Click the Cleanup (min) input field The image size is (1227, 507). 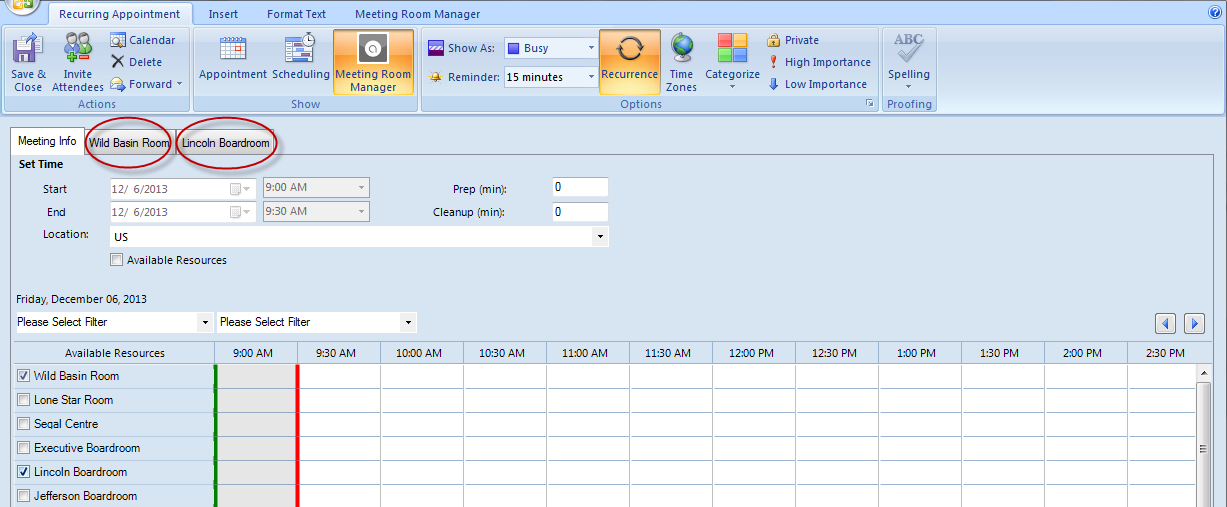click(580, 212)
